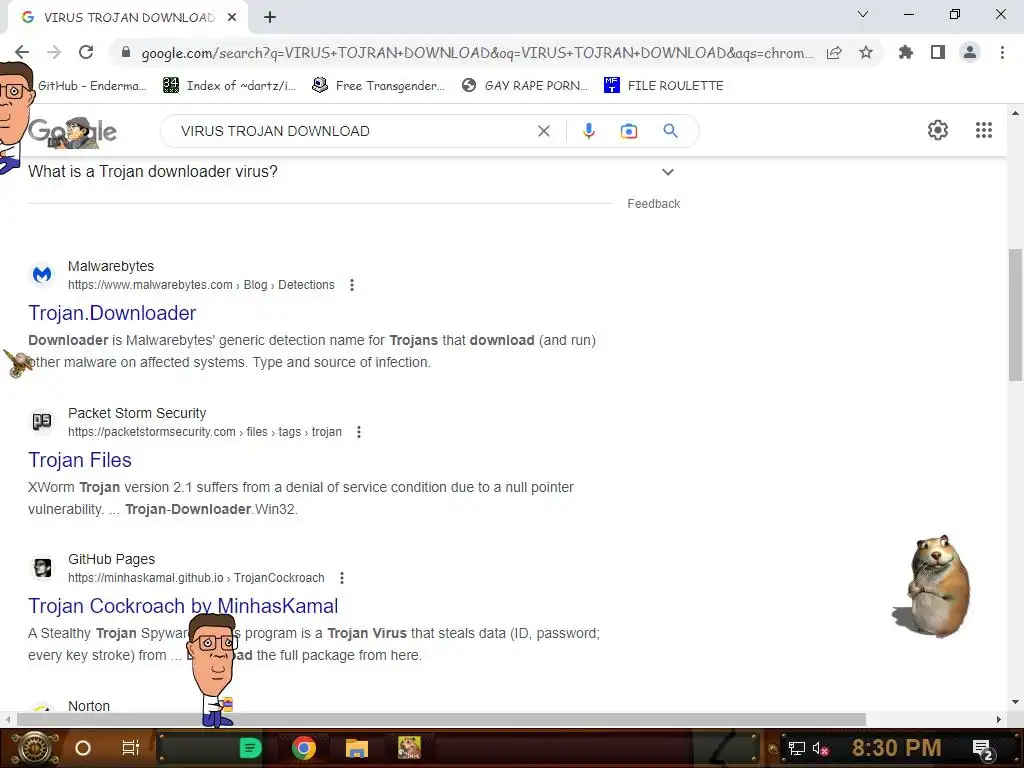The image size is (1024, 768).
Task: Open Task View on the taskbar
Action: [x=131, y=748]
